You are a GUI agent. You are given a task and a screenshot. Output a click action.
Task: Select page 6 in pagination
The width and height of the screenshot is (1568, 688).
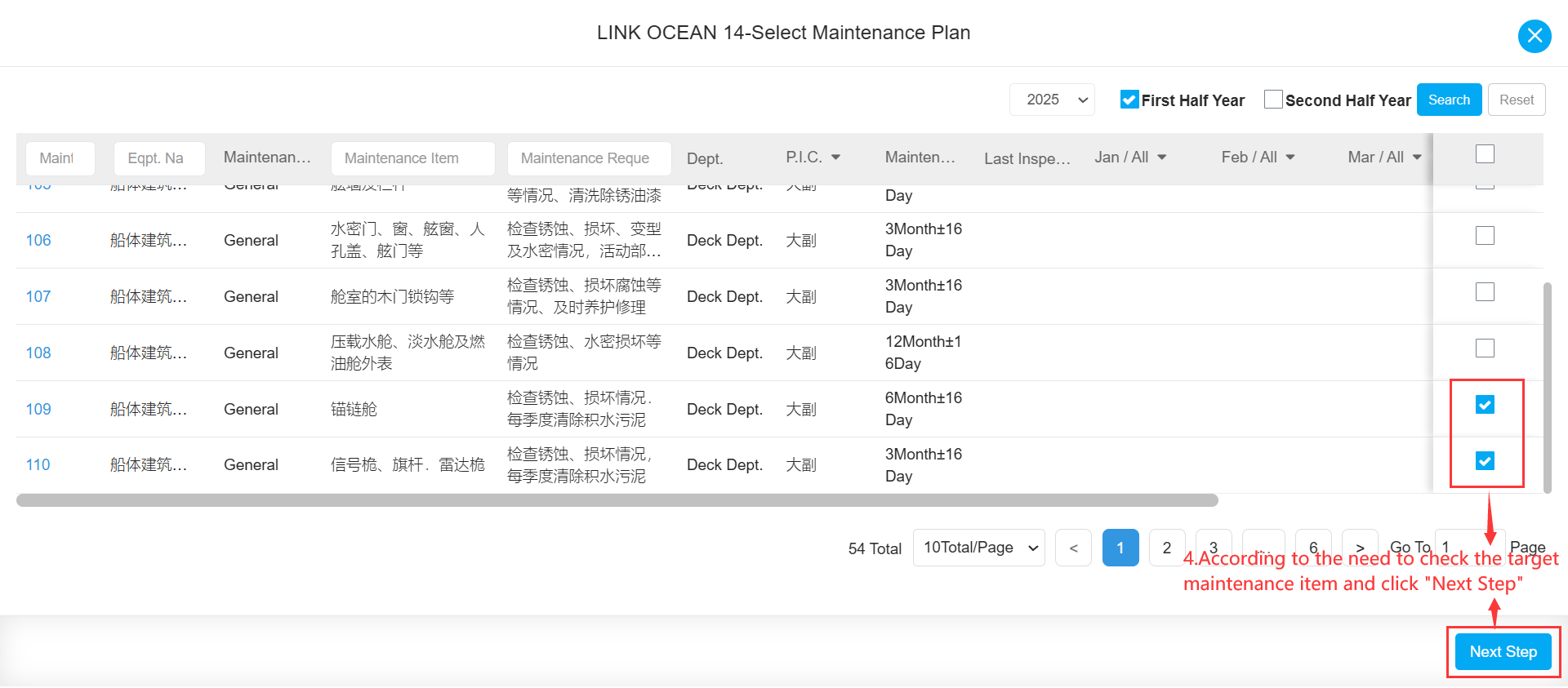(x=1313, y=548)
